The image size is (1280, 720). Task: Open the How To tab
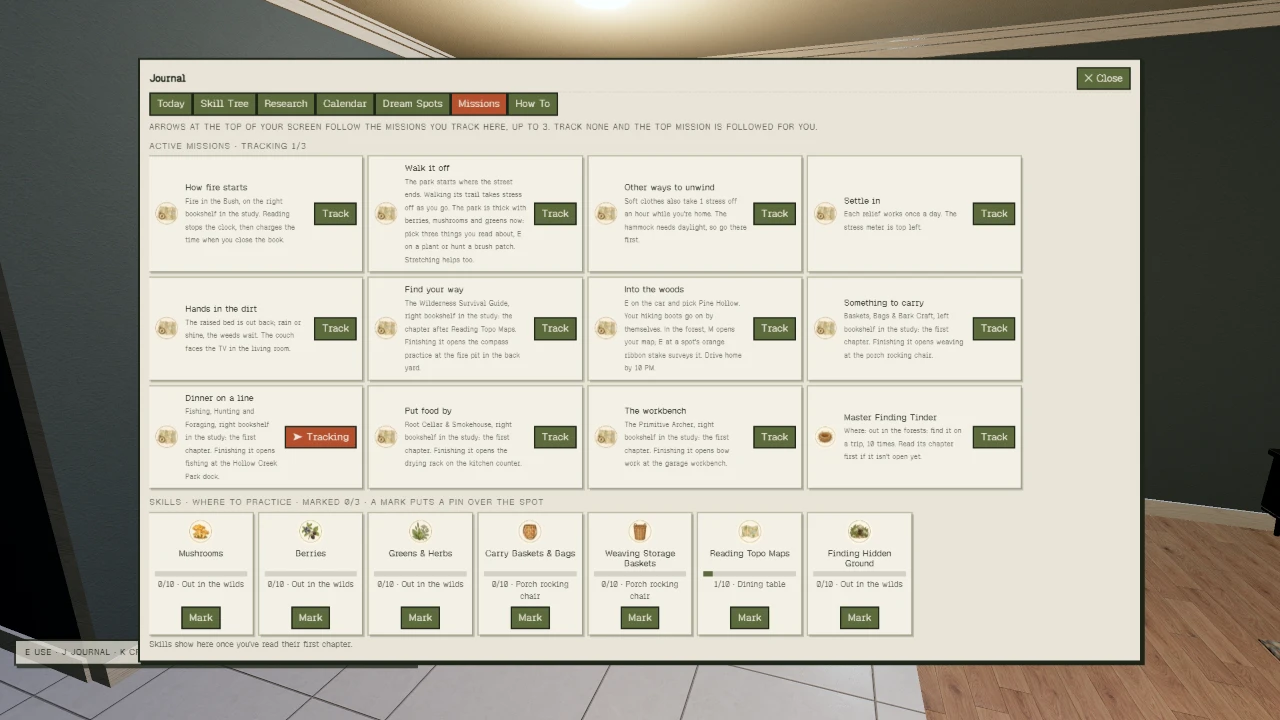click(532, 104)
